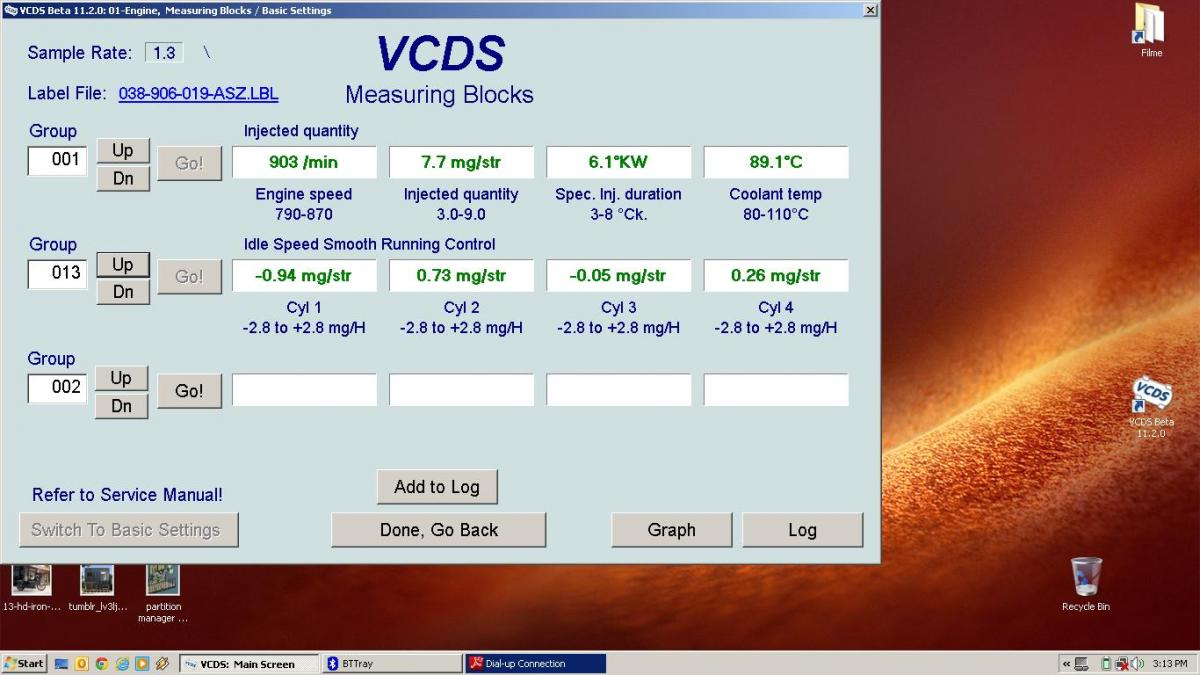Screen dimensions: 1200x675
Task: Click the Coolant temp 80-110°C label
Action: (776, 204)
